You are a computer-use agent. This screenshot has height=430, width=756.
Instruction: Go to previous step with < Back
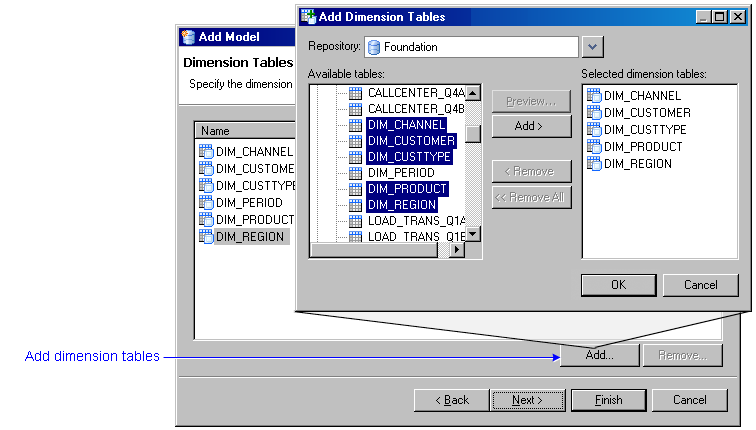tap(451, 400)
